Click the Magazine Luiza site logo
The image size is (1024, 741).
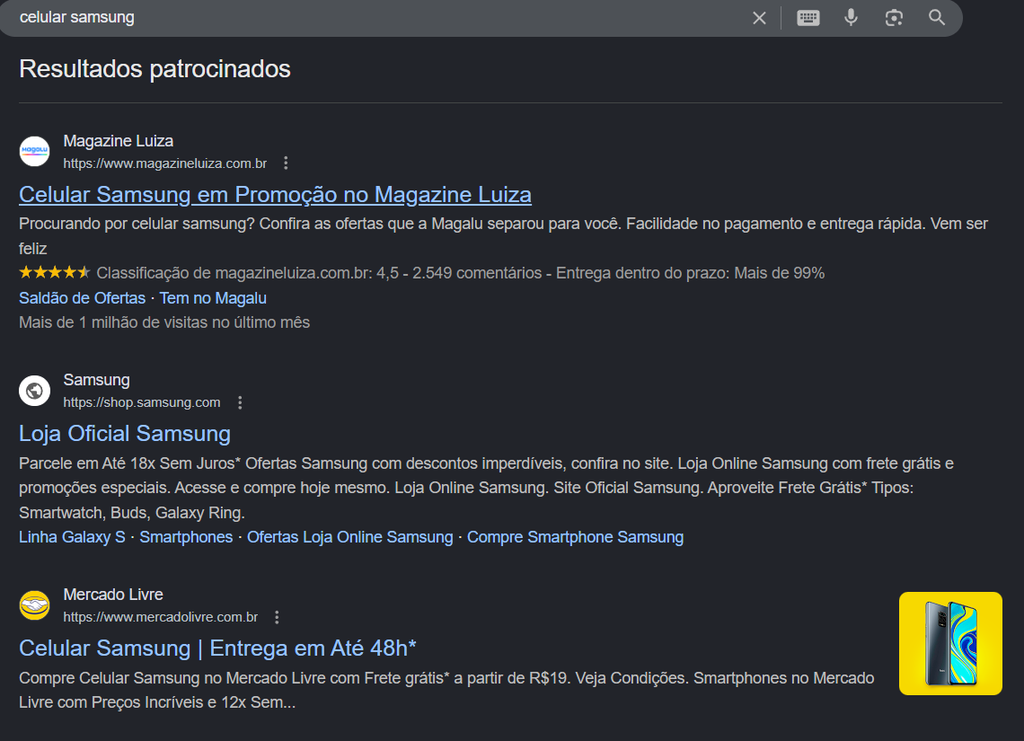[x=34, y=151]
